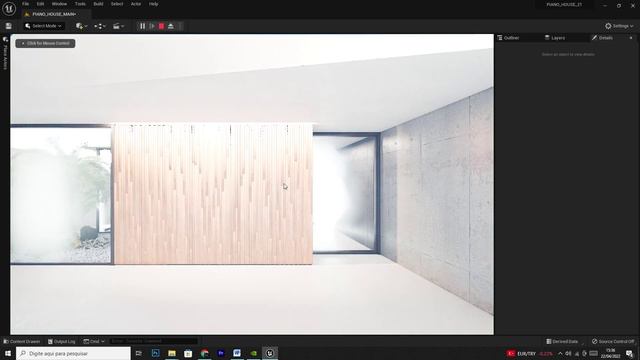
Task: Open the Window menu
Action: click(59, 4)
